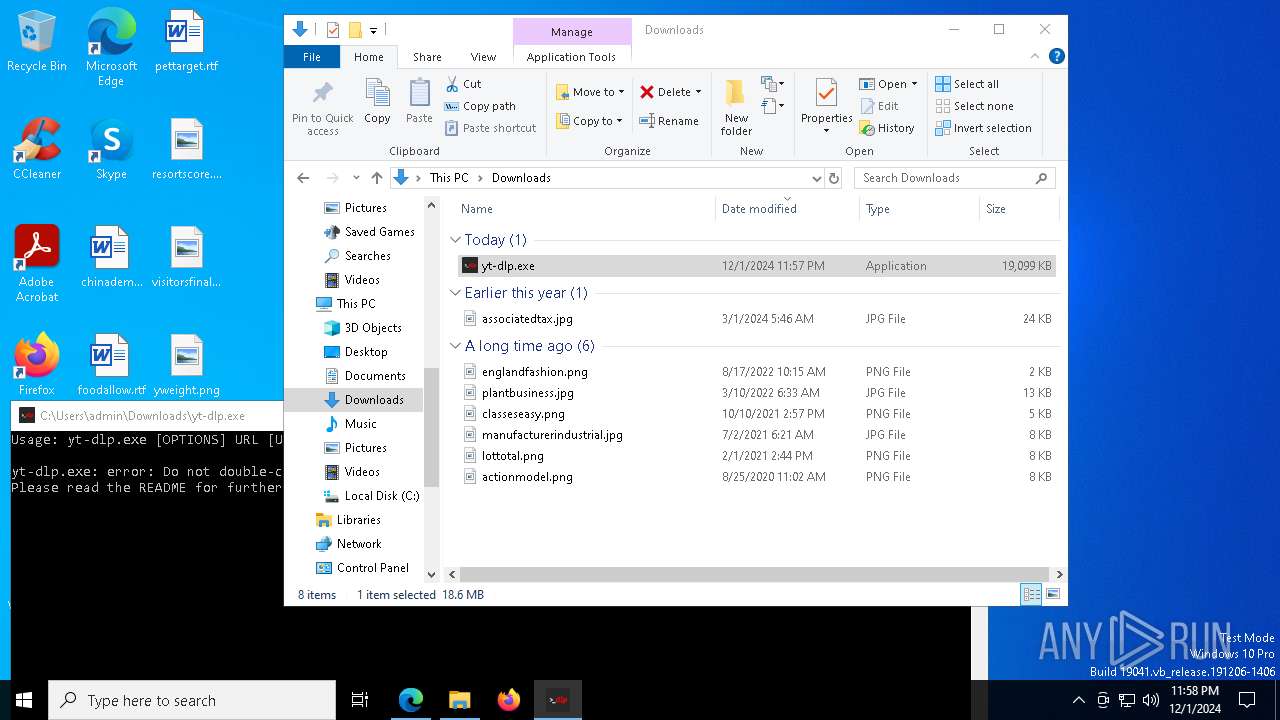Open the File menu
This screenshot has width=1280, height=720.
pyautogui.click(x=312, y=57)
